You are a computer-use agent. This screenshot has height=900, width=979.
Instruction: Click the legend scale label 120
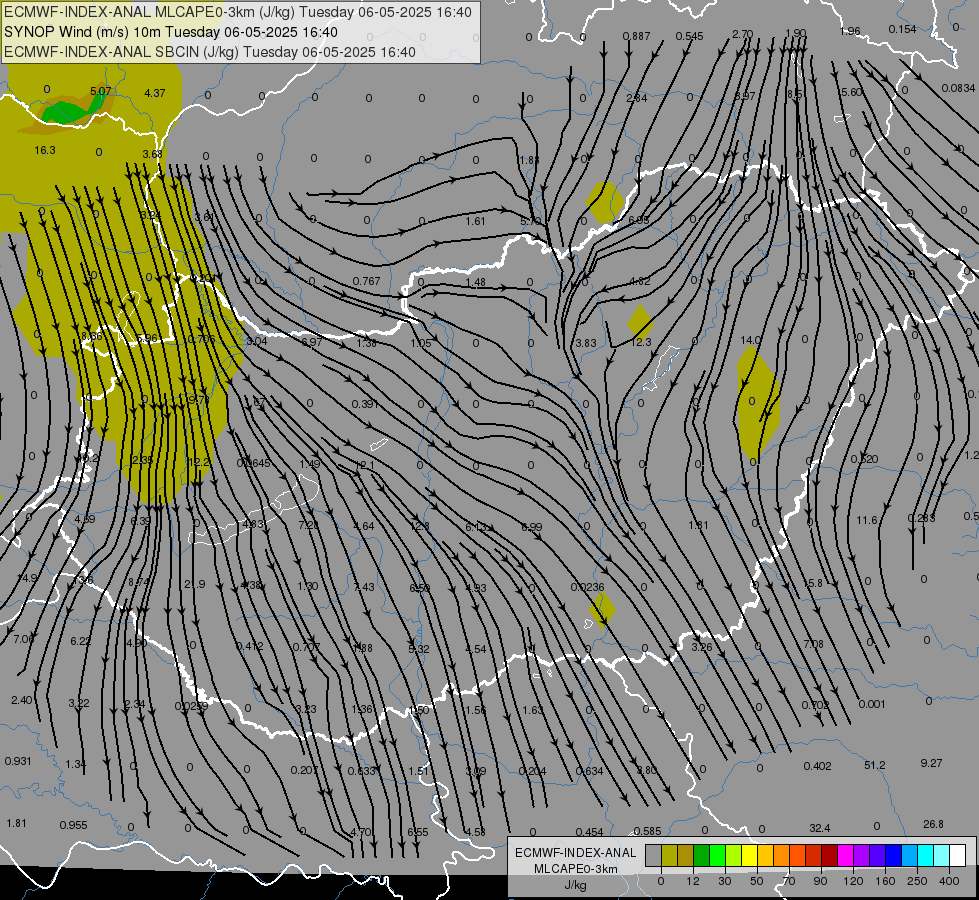coord(853,881)
